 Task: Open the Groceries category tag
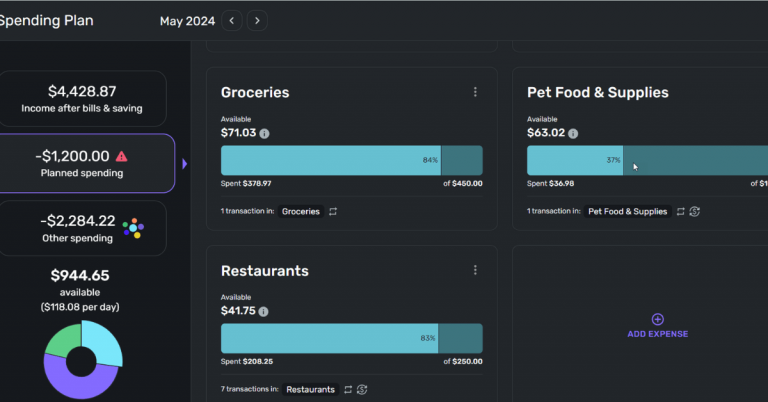(300, 212)
